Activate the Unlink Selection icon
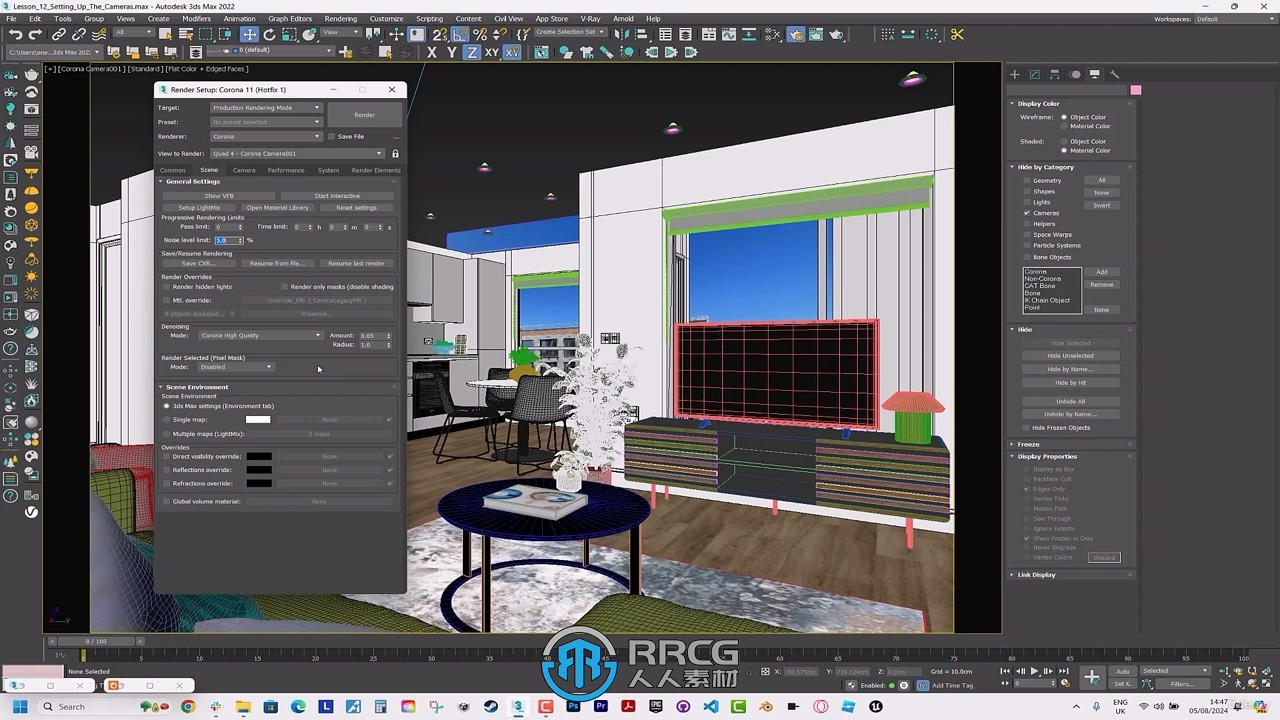 [x=78, y=34]
